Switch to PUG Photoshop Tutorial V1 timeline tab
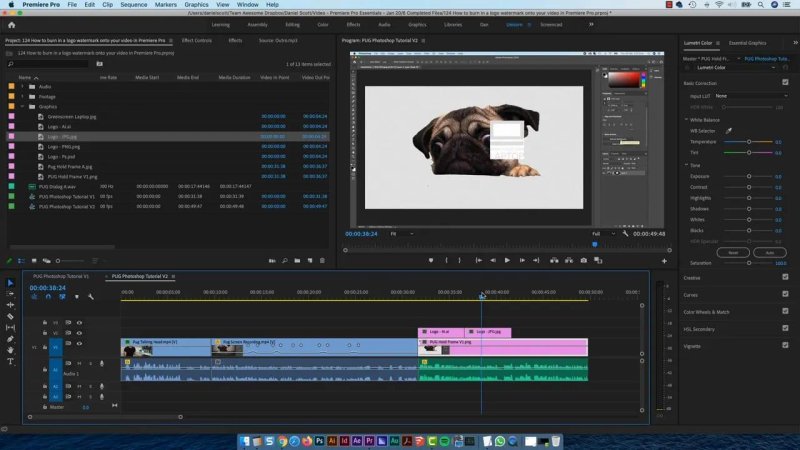The height and width of the screenshot is (450, 800). (x=61, y=276)
